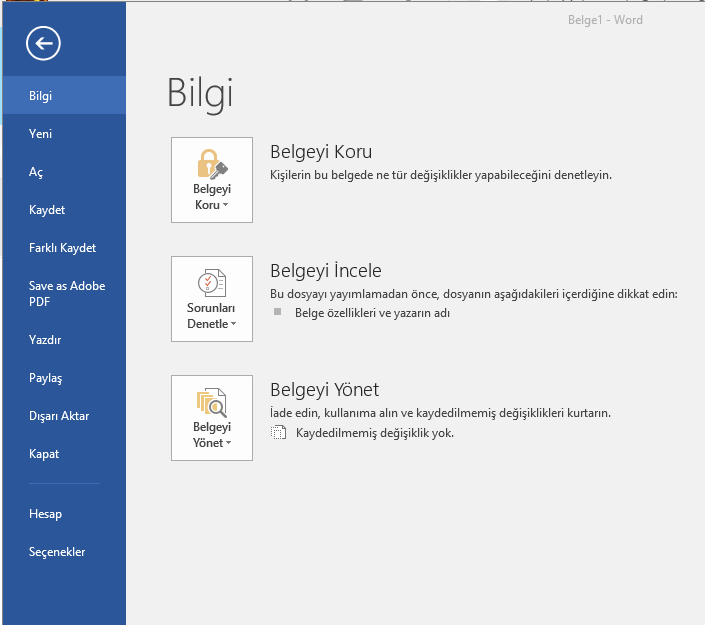
Task: Click the Belgeyi İncele heading text
Action: pyautogui.click(x=326, y=271)
